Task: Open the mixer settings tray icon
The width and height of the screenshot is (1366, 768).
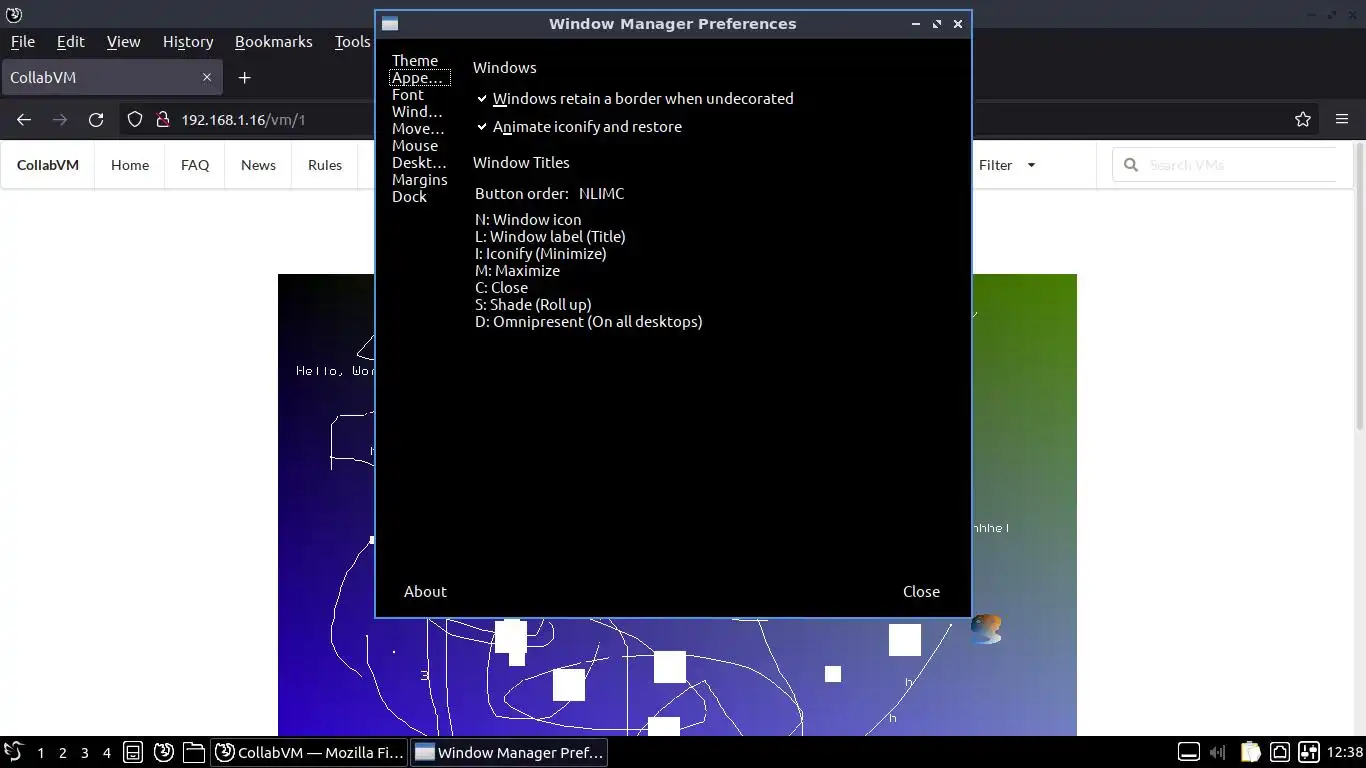Action: click(x=1309, y=752)
